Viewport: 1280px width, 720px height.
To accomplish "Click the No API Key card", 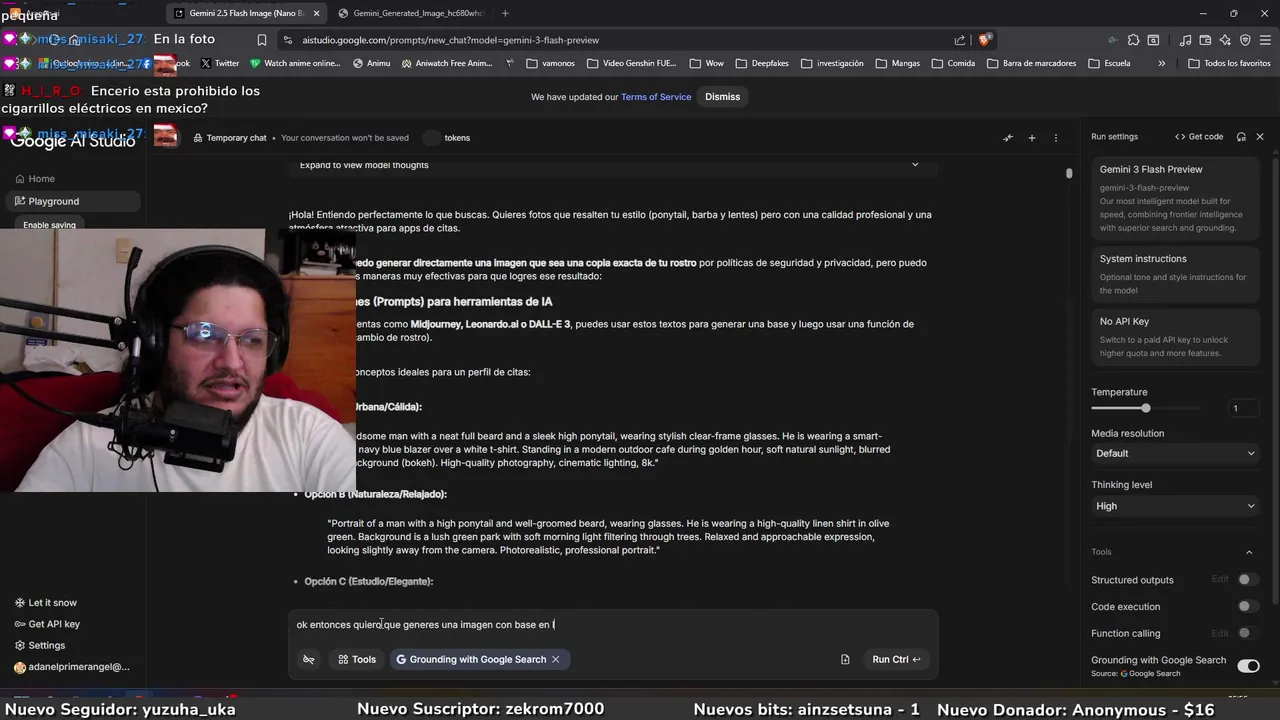I will [x=1175, y=338].
